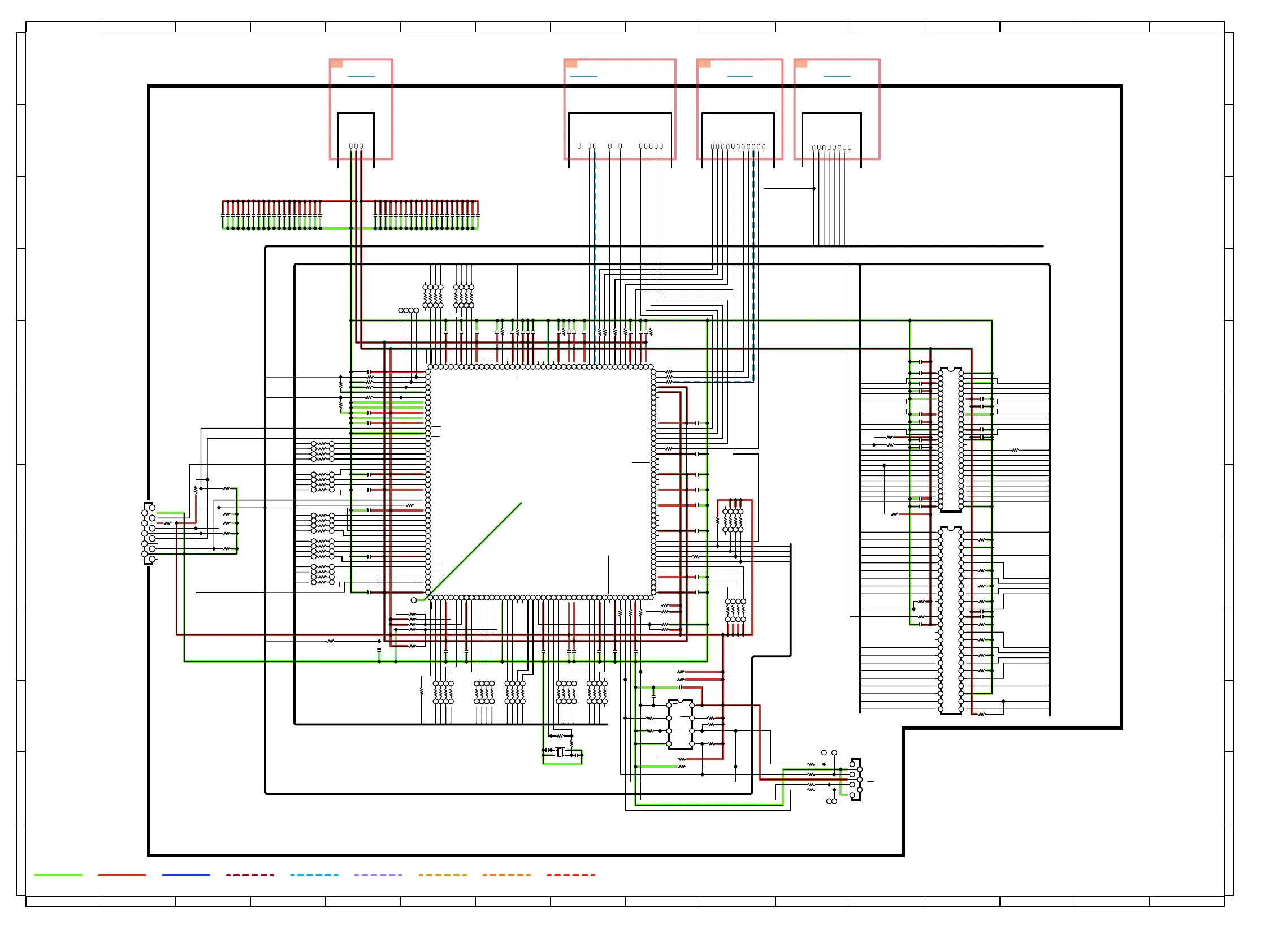This screenshot has width=1282, height=952.
Task: Click the crystal oscillator inside the green outline
Action: tap(560, 753)
